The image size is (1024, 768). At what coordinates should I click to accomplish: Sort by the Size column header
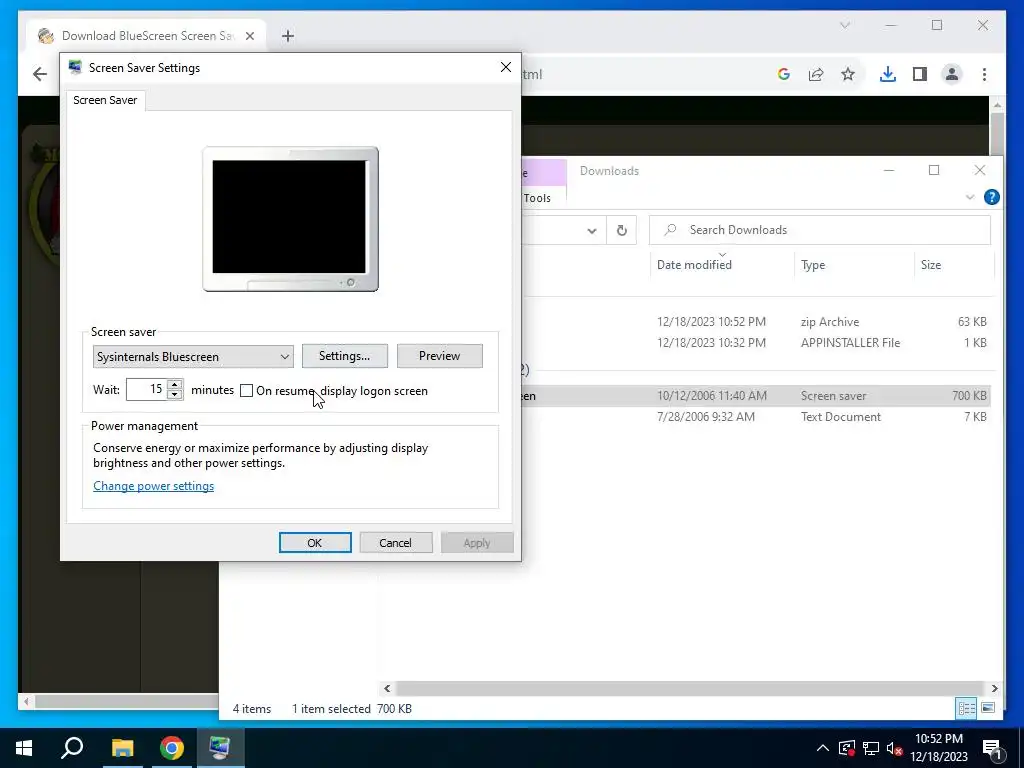pyautogui.click(x=931, y=264)
